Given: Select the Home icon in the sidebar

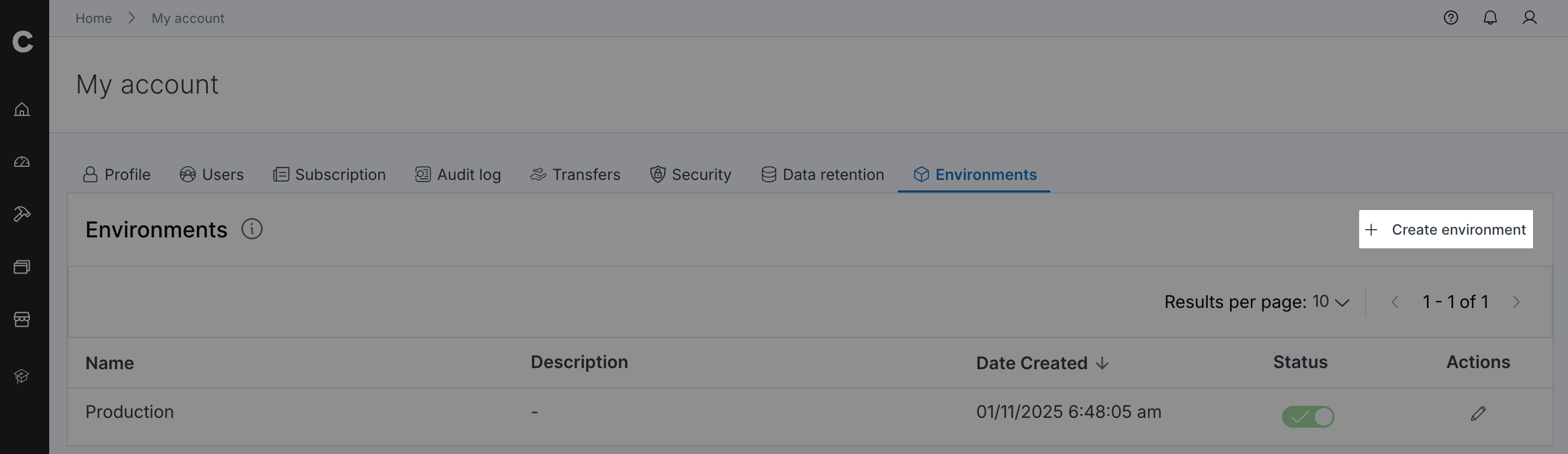Looking at the screenshot, I should click(x=22, y=110).
